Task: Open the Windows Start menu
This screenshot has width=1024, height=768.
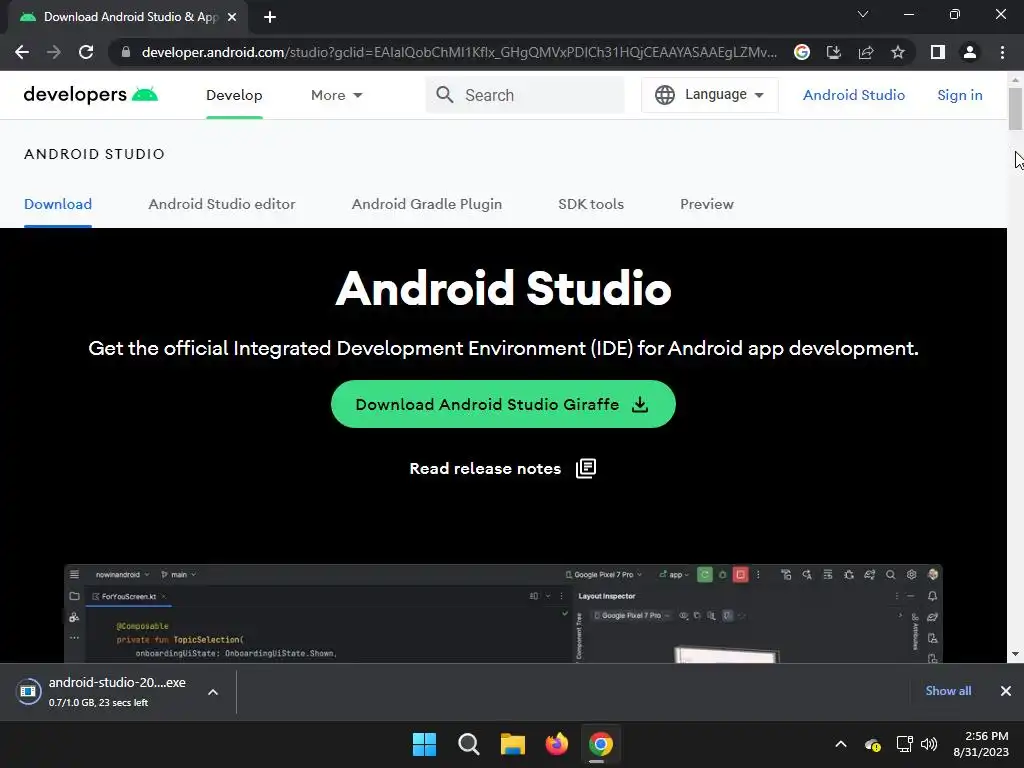Action: point(424,744)
